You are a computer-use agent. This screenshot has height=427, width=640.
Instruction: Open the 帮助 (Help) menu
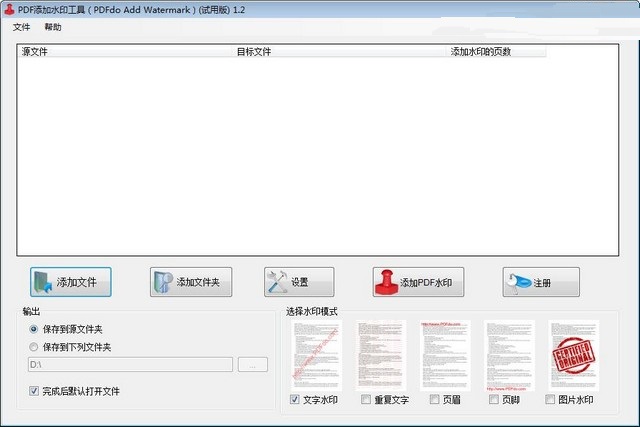click(52, 27)
